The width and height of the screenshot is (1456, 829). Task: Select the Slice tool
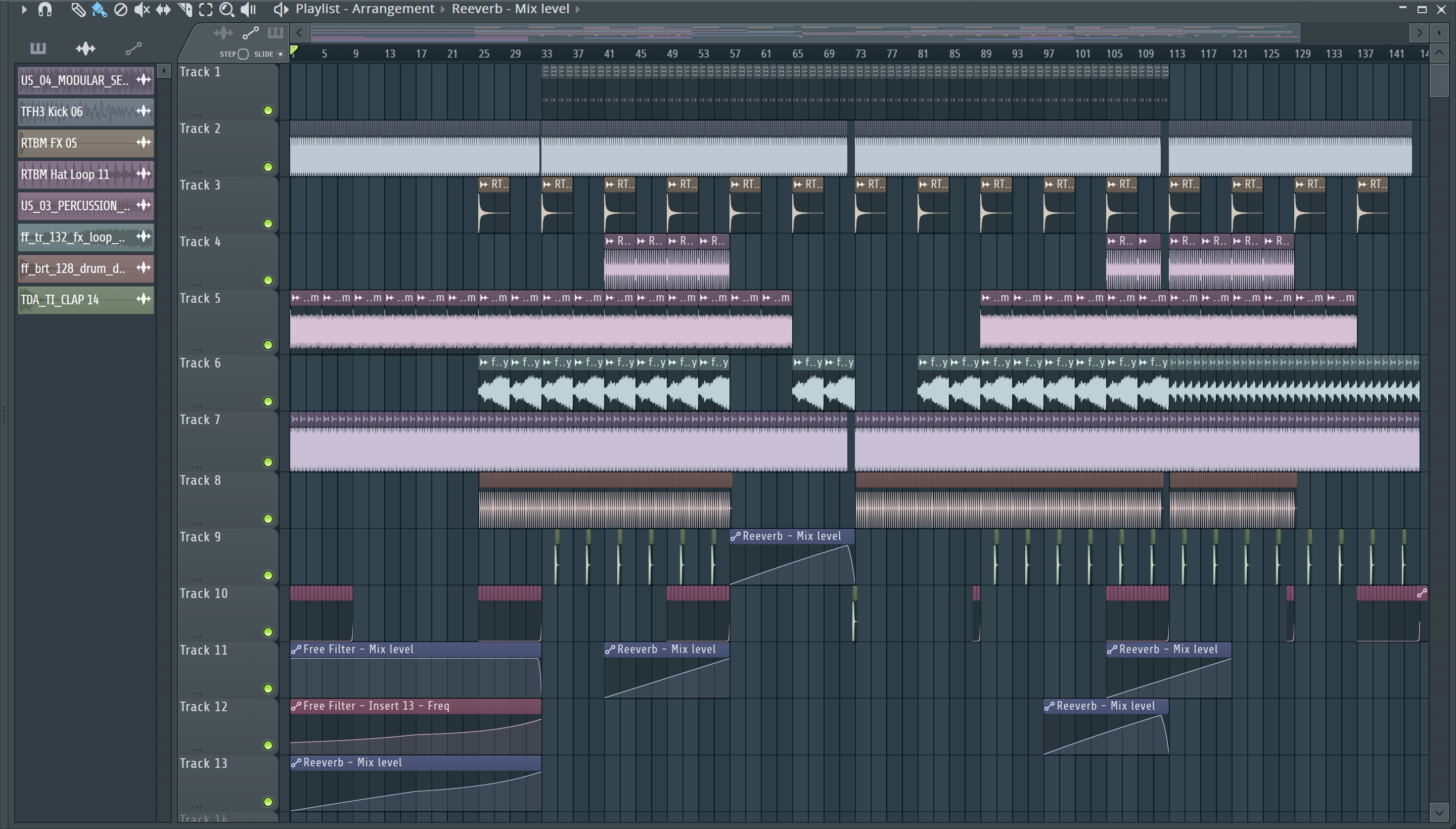pyautogui.click(x=185, y=9)
